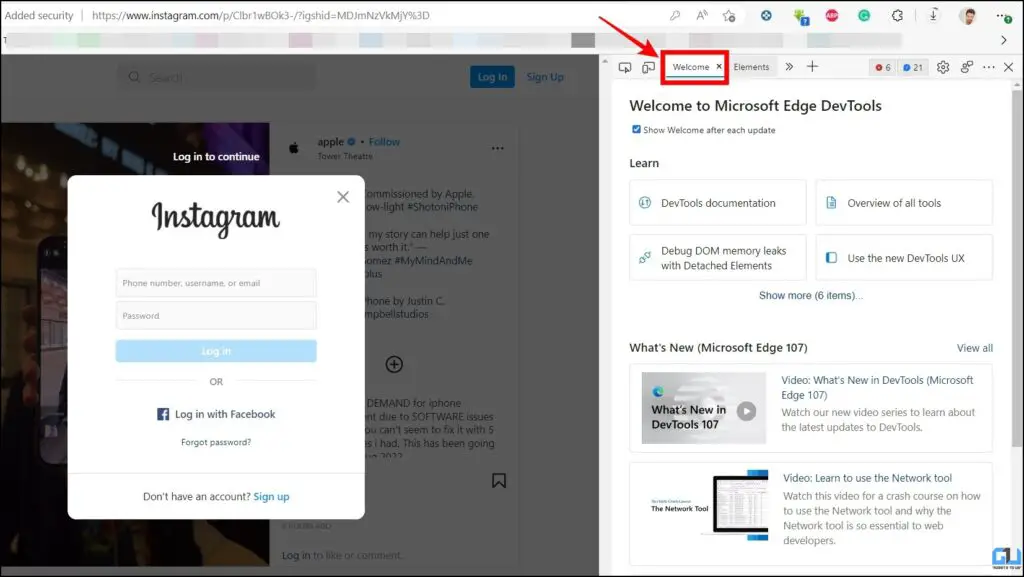The height and width of the screenshot is (577, 1024).
Task: Open the post options three-dot menu
Action: (x=498, y=148)
